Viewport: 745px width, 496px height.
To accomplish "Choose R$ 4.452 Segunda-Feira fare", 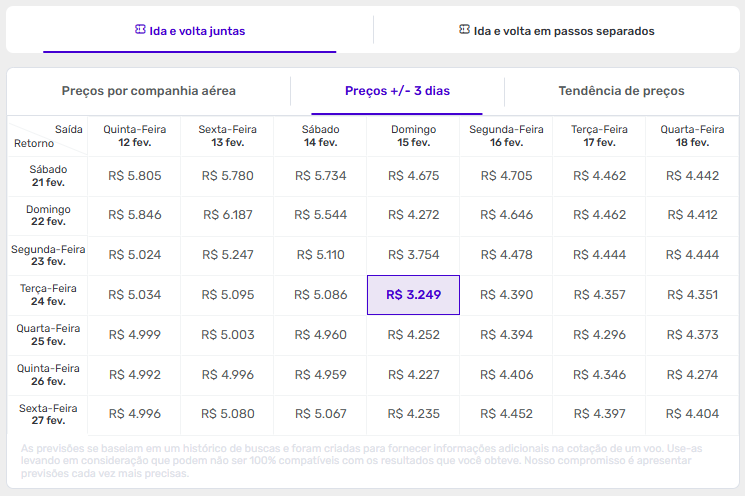I will click(506, 415).
